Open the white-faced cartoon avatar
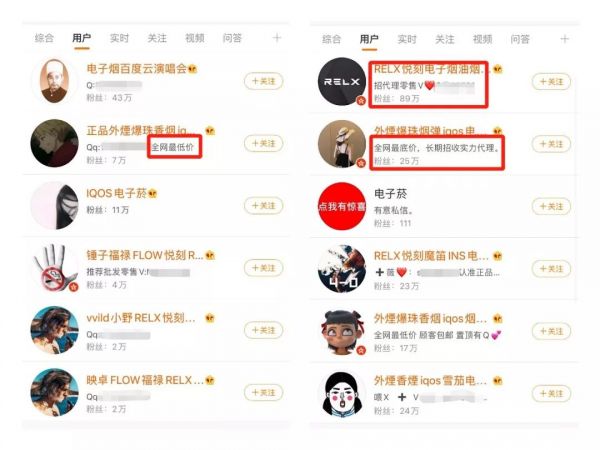Image resolution: width=600 pixels, height=450 pixels. point(342,393)
